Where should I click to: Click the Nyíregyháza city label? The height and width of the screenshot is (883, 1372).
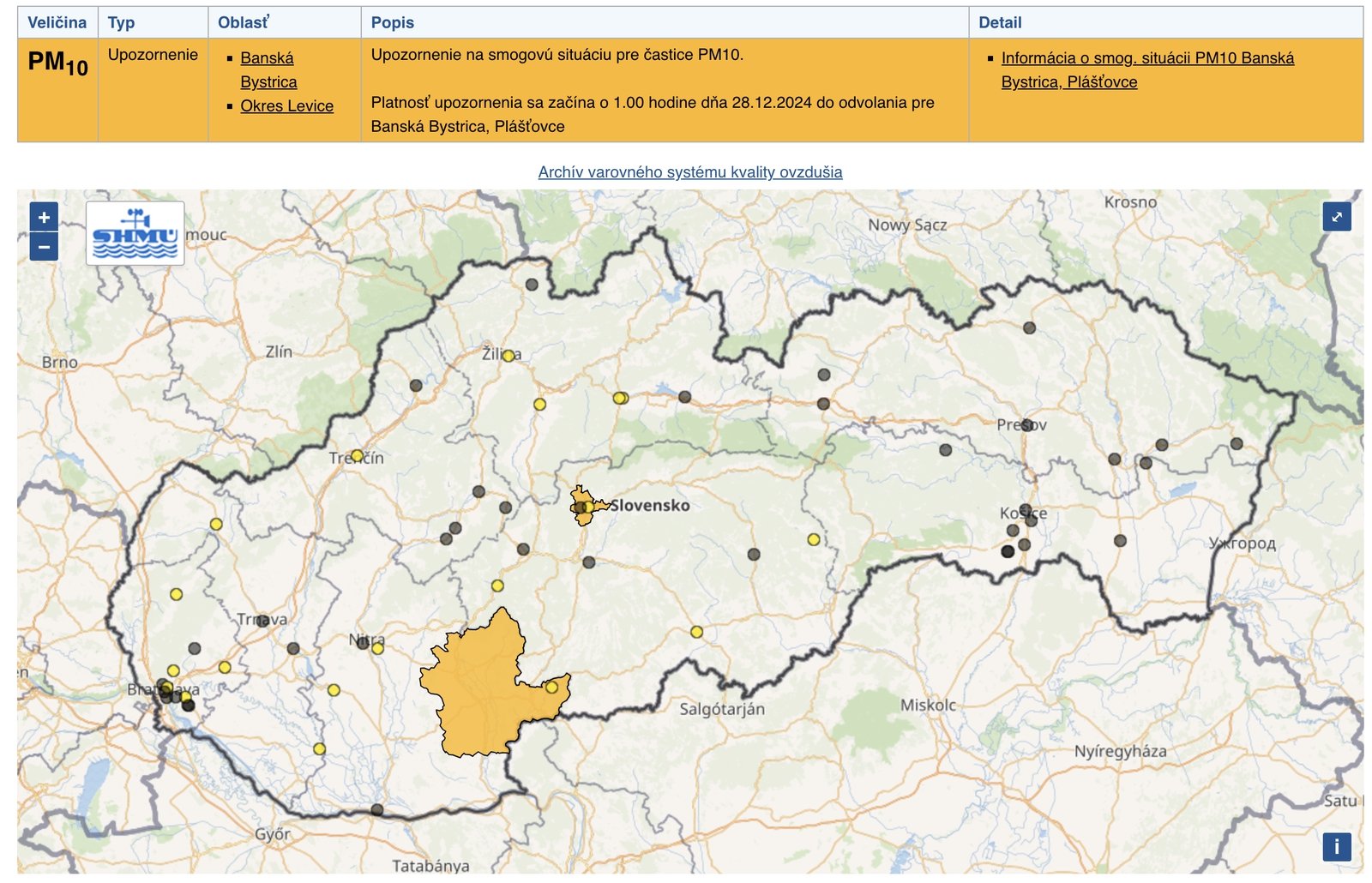1120,752
